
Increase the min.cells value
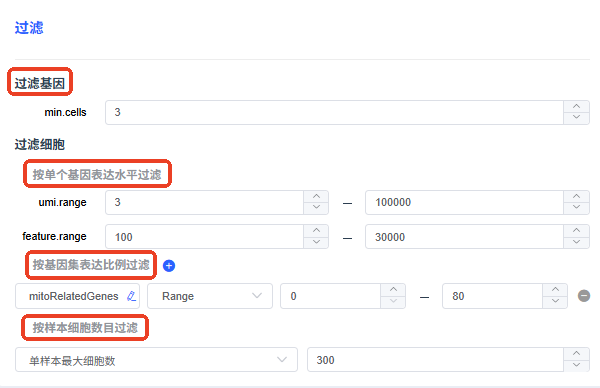[576, 106]
